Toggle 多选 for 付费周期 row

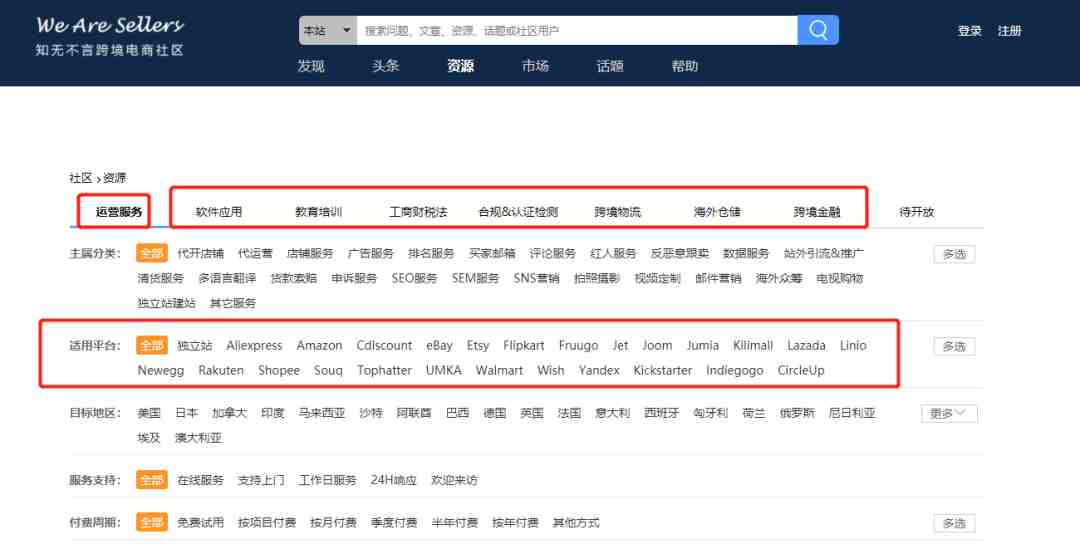(x=954, y=523)
